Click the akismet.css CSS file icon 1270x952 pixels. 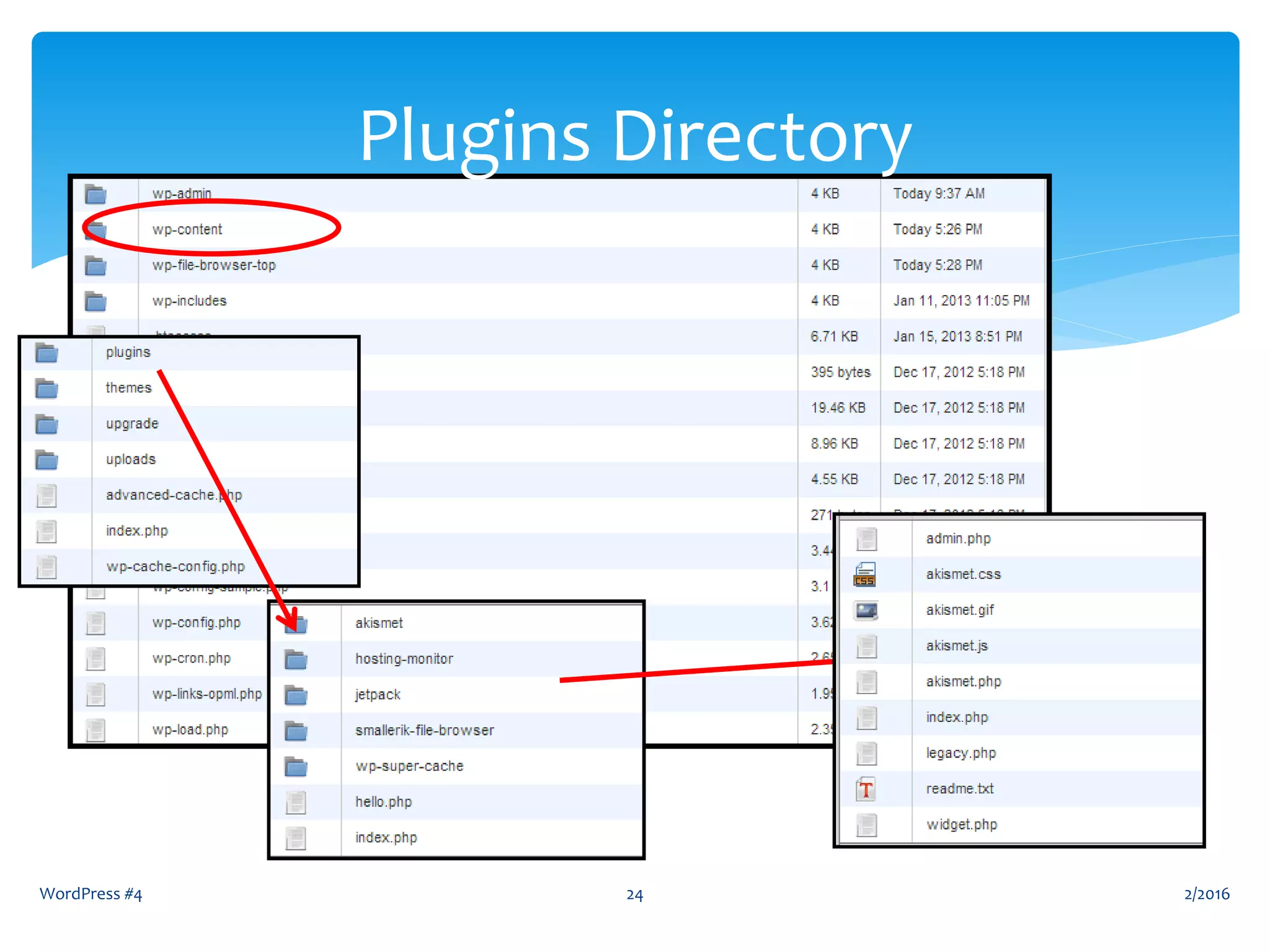pos(866,575)
